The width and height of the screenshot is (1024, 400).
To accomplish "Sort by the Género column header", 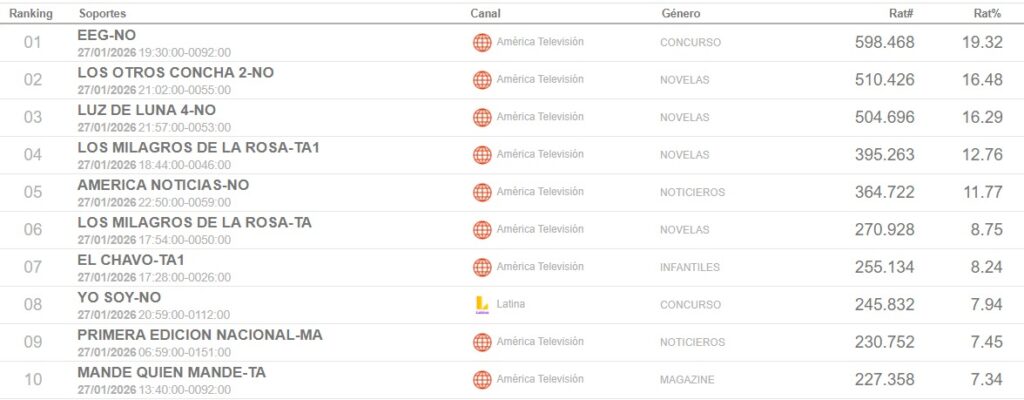I will 680,14.
